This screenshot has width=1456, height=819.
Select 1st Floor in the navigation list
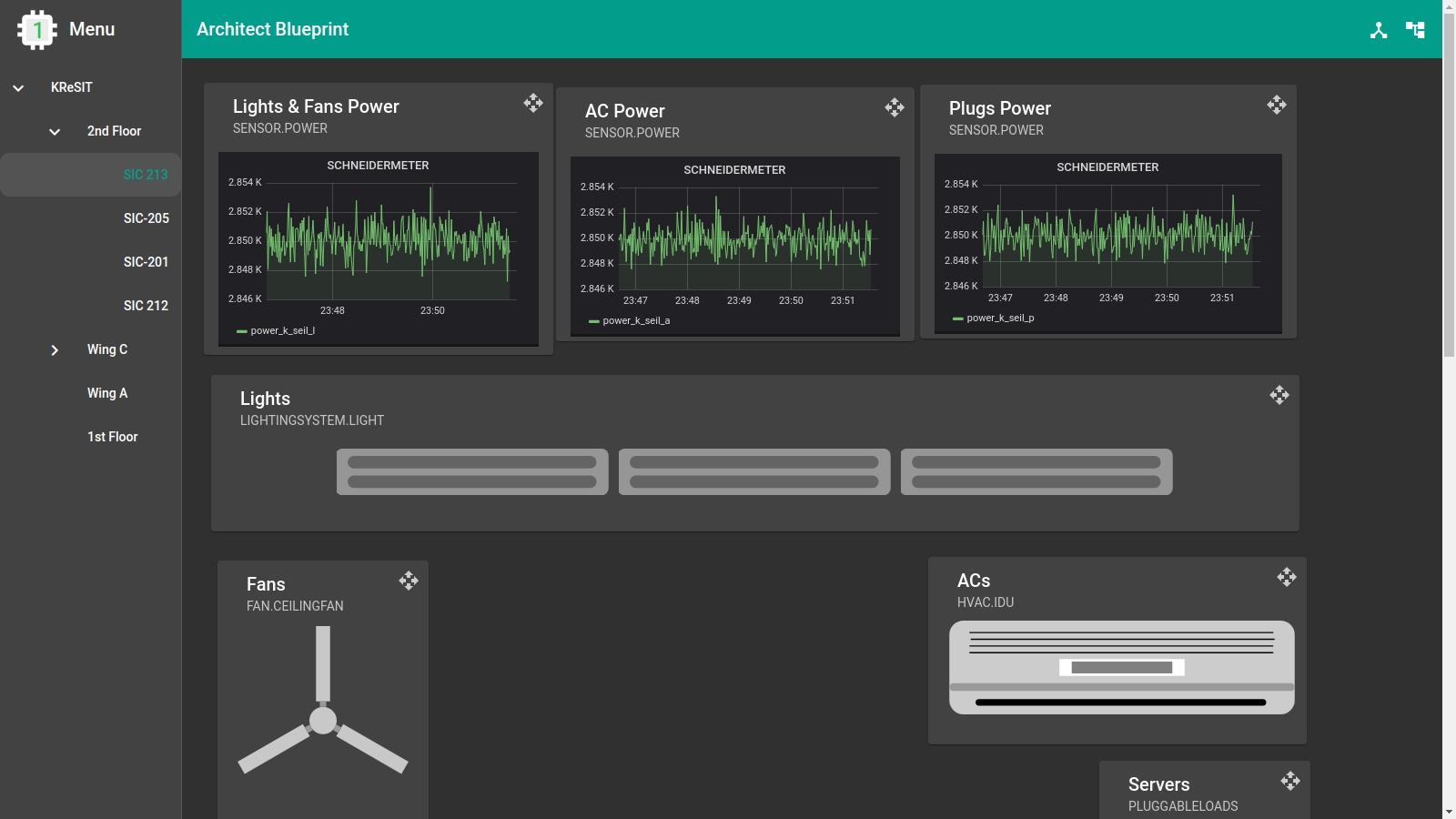[x=112, y=437]
